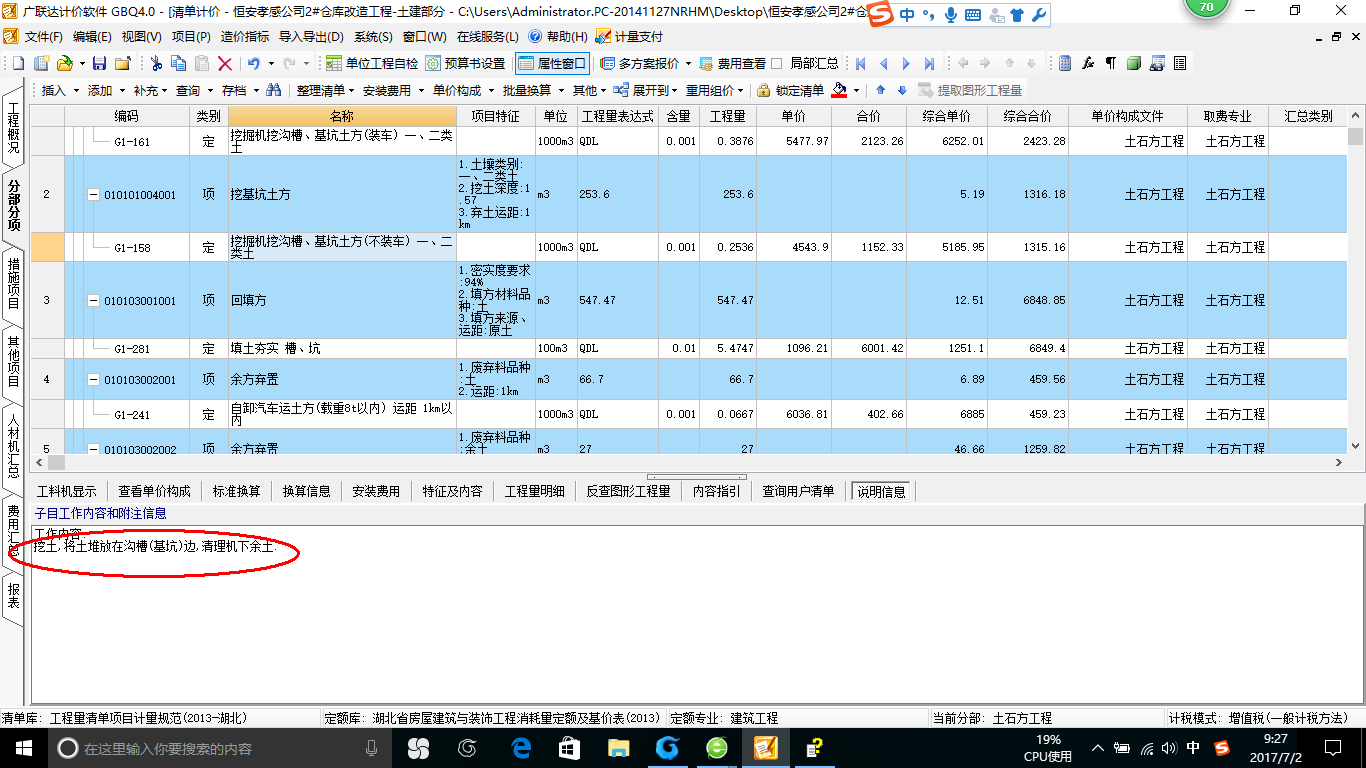Collapse the 010103001001 tree row
The width and height of the screenshot is (1366, 768).
coord(94,301)
